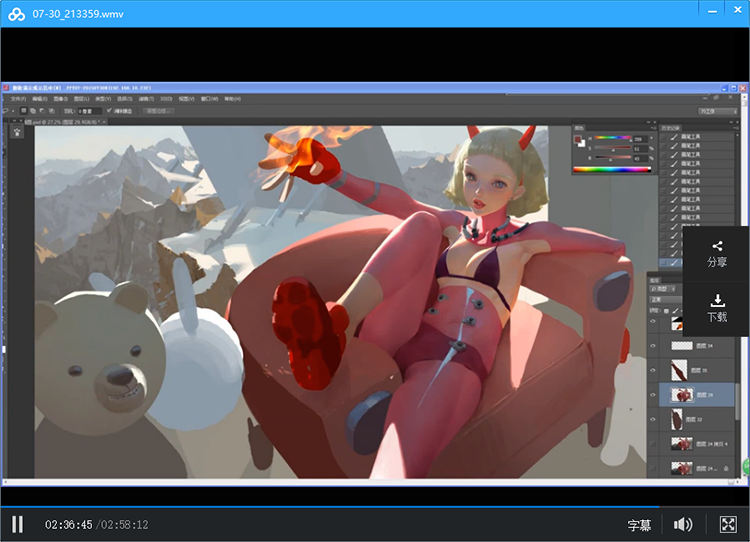Select the 图层 35 layer thumbnail
The height and width of the screenshot is (542, 750).
click(678, 369)
